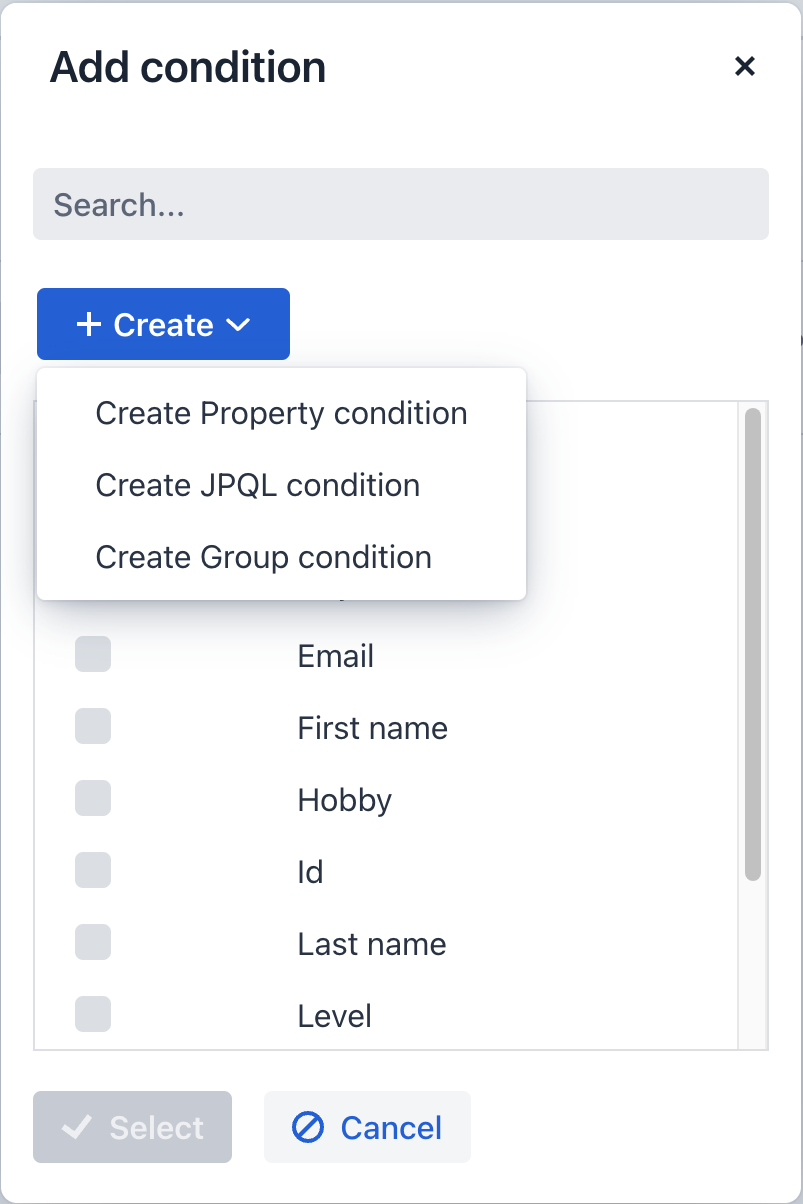Click the Hobby property label
Screen dimensions: 803x1204
pos(344,798)
